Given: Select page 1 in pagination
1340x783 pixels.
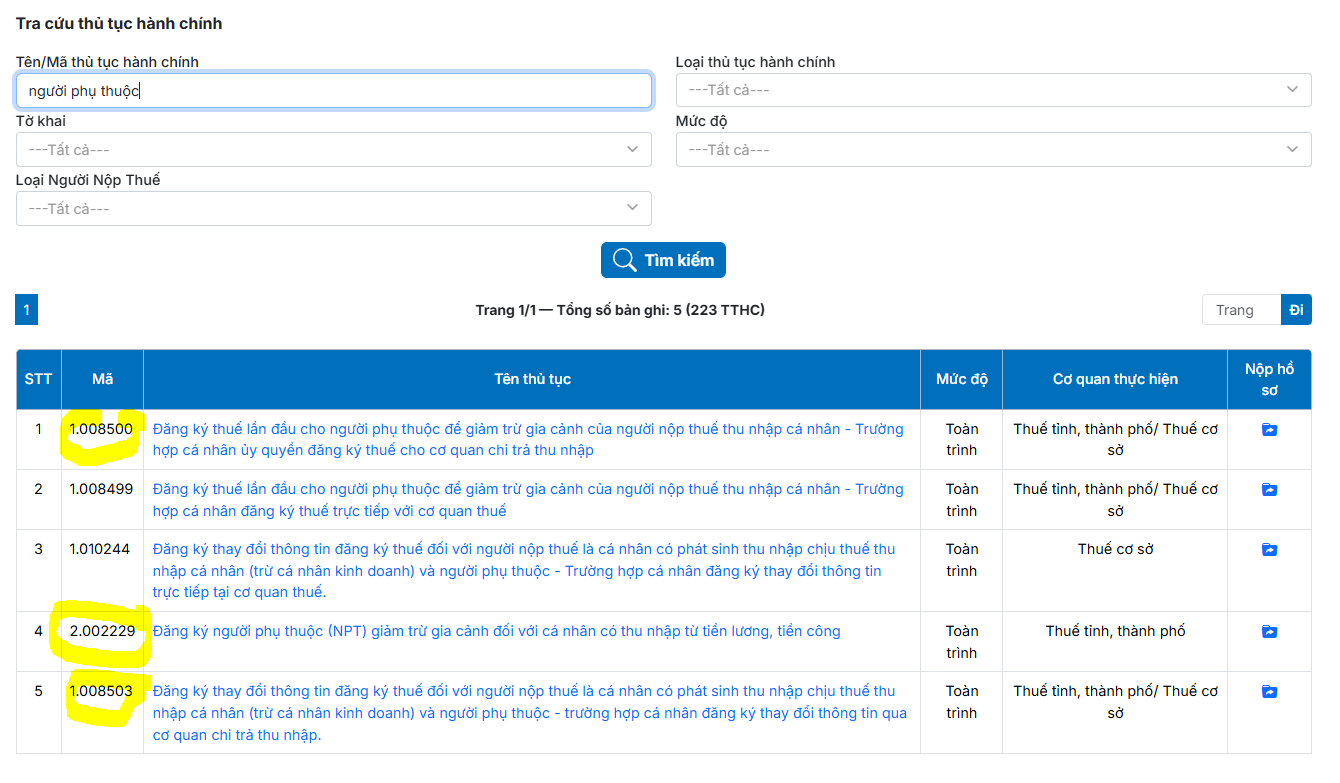Looking at the screenshot, I should pos(26,310).
